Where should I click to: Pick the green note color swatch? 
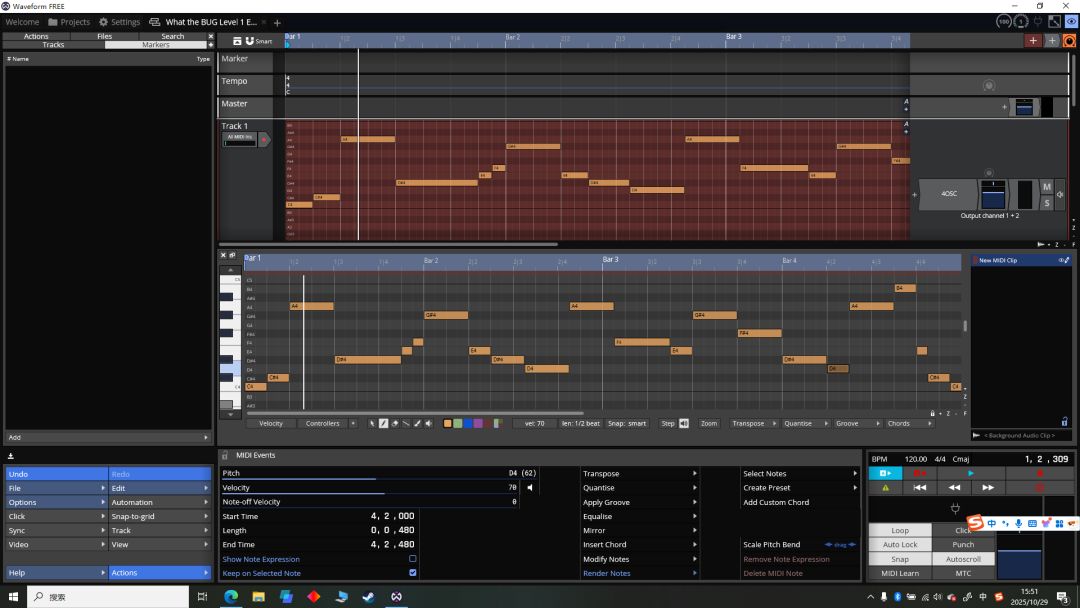click(457, 423)
